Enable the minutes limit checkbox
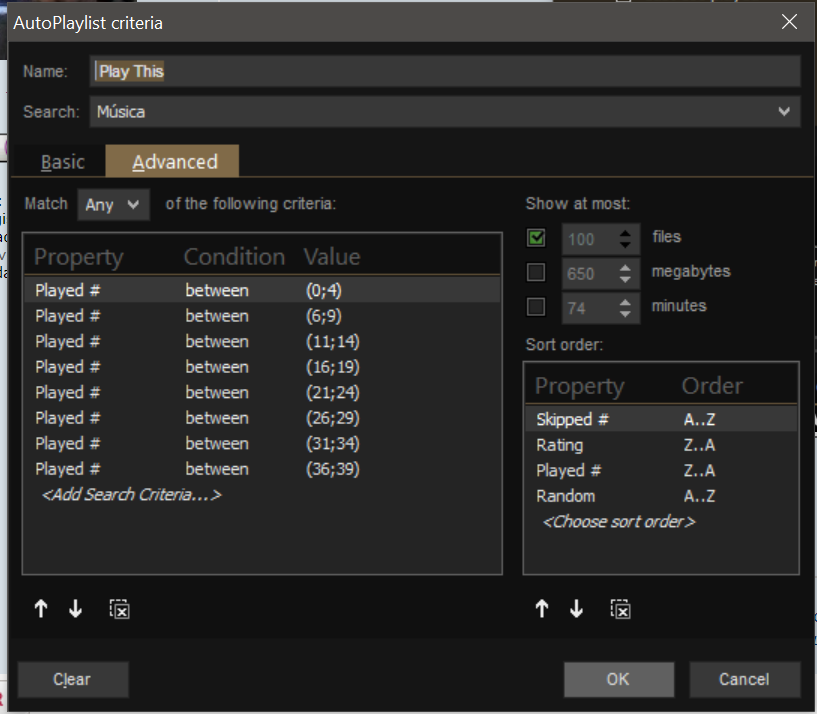The image size is (817, 714). [537, 306]
